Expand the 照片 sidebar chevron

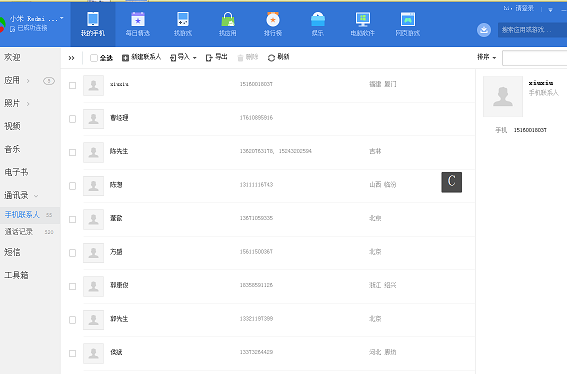[28, 104]
